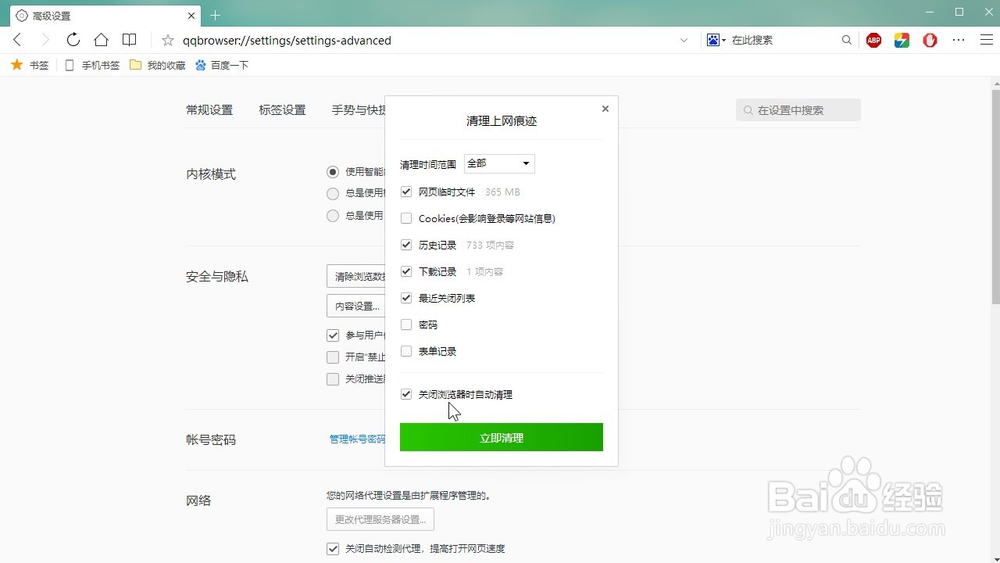Click the 内容设置... button
Viewport: 1000px width, 563px height.
(356, 306)
